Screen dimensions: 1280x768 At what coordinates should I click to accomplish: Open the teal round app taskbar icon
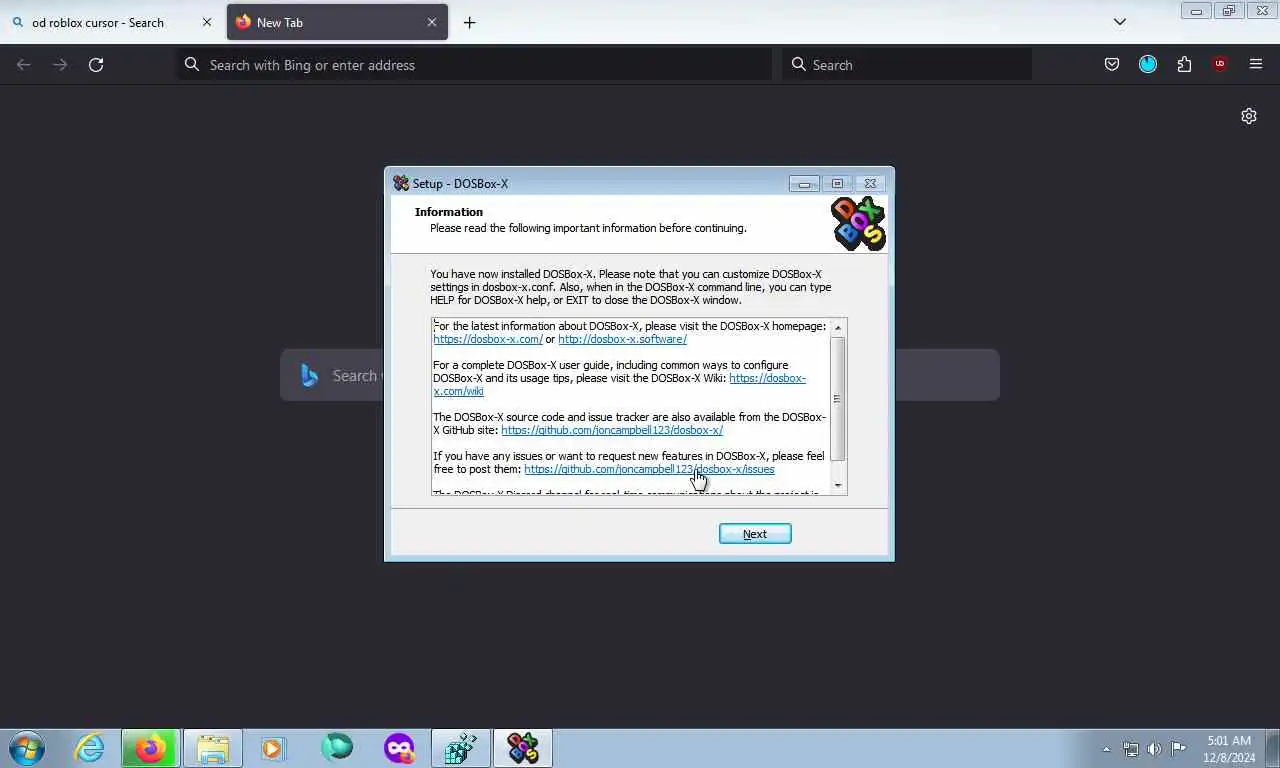pos(337,748)
